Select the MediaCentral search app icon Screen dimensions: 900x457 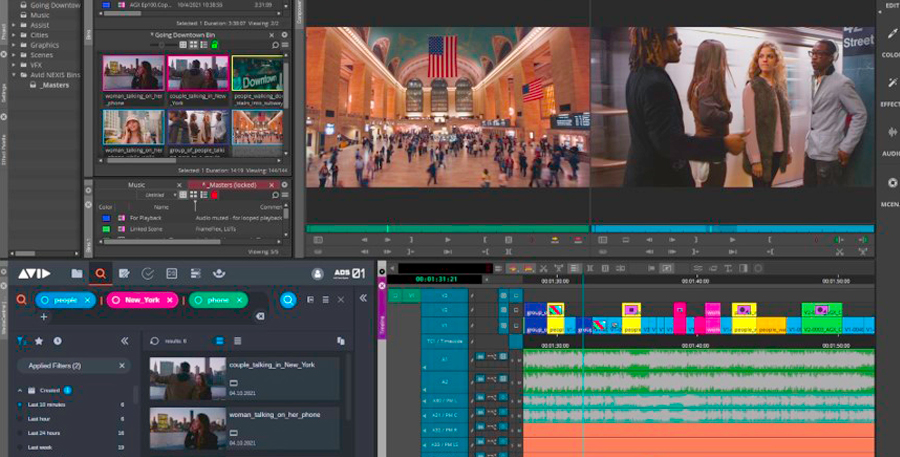click(x=100, y=274)
